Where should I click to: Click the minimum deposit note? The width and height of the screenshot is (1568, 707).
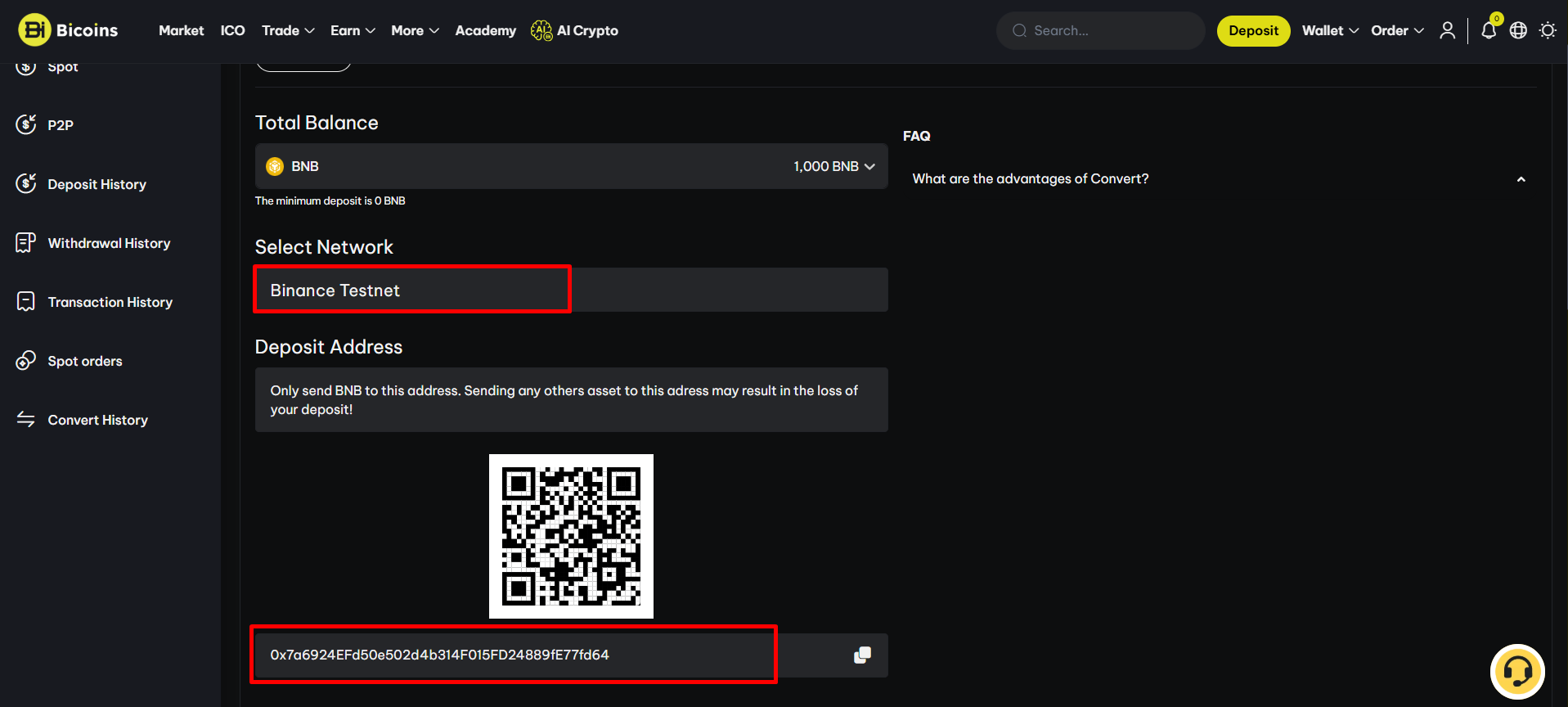point(330,200)
